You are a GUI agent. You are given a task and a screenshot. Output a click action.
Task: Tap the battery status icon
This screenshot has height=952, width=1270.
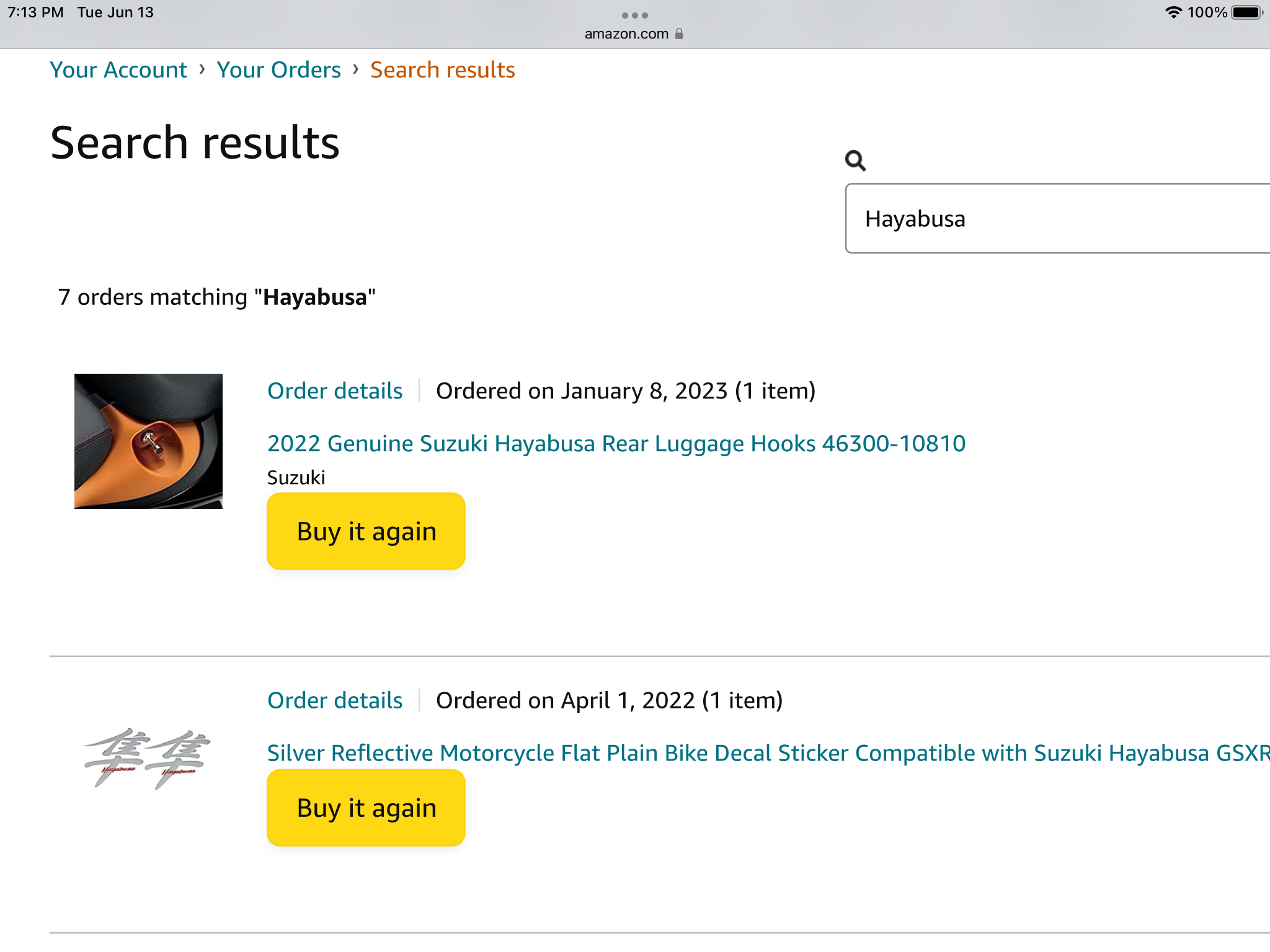coord(1246,12)
